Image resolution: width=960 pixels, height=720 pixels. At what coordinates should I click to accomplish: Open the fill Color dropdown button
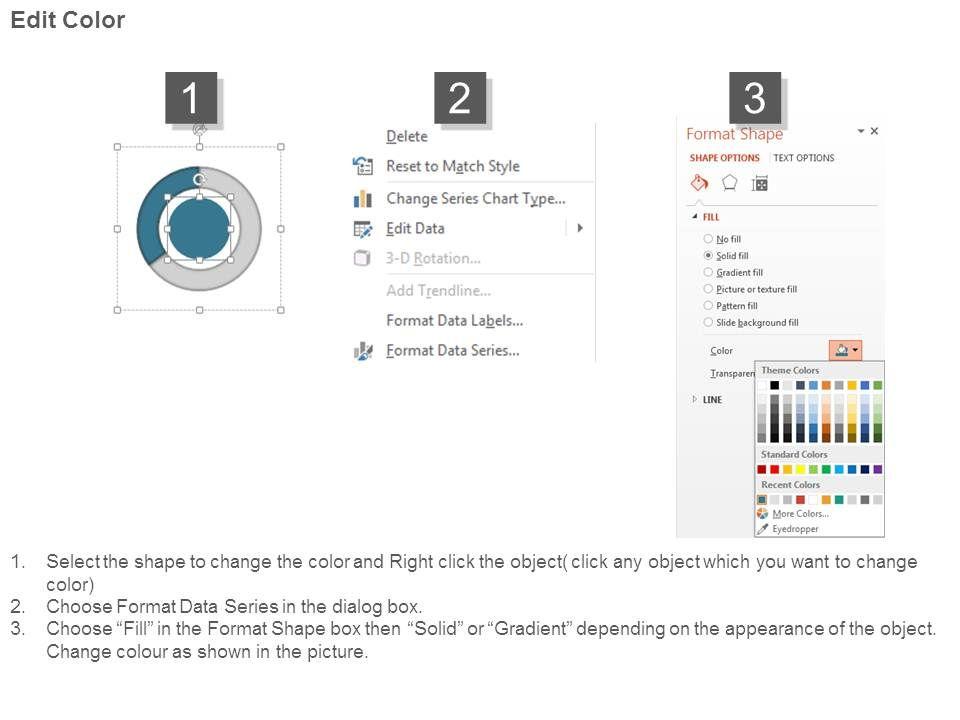845,350
